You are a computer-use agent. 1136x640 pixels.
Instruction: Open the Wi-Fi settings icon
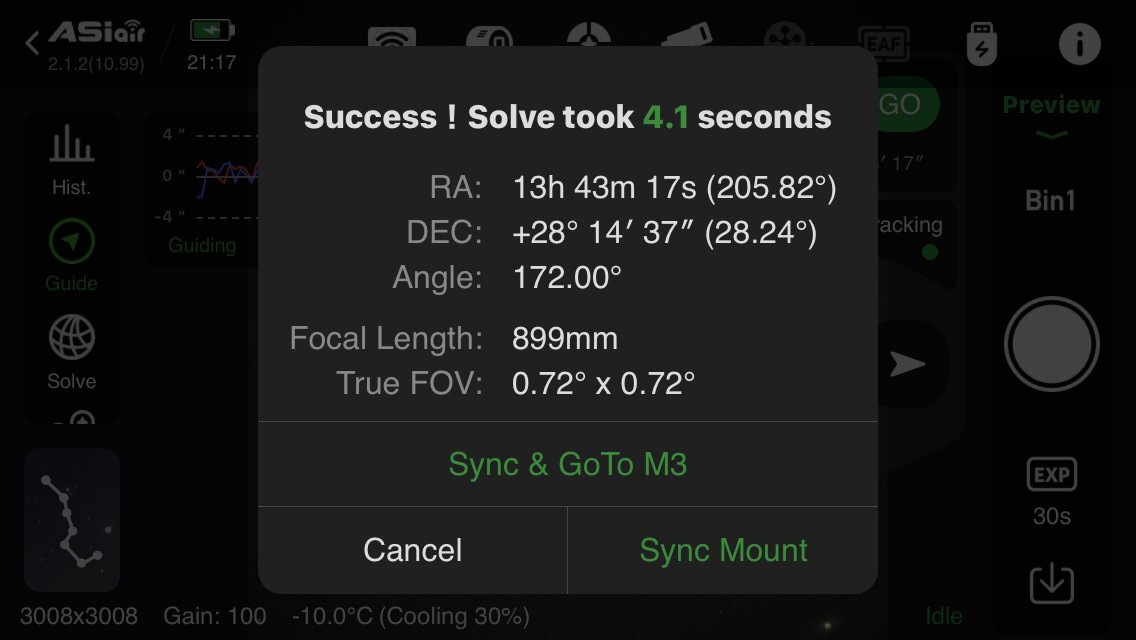(x=392, y=38)
